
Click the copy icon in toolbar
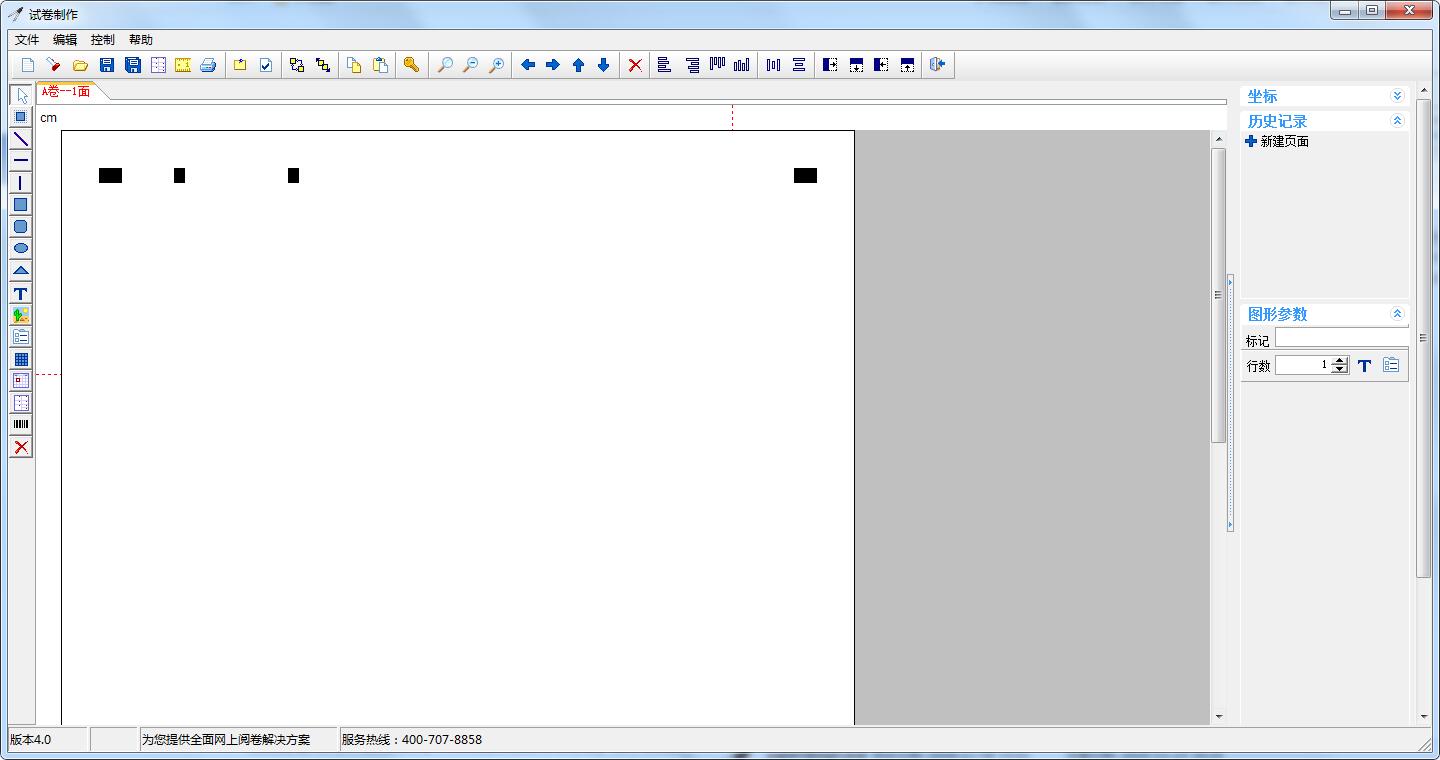coord(354,65)
